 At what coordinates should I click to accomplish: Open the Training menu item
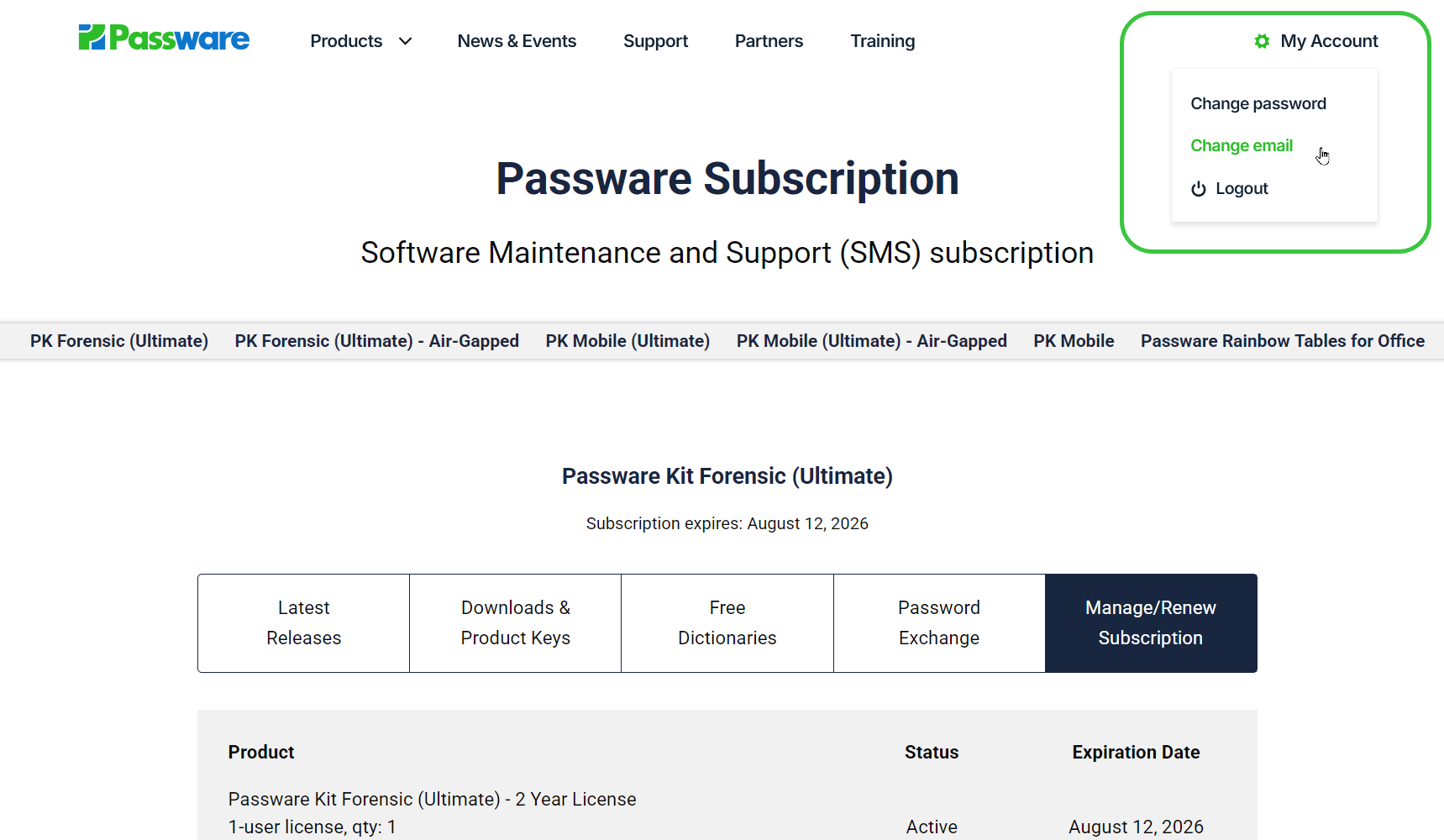click(882, 41)
